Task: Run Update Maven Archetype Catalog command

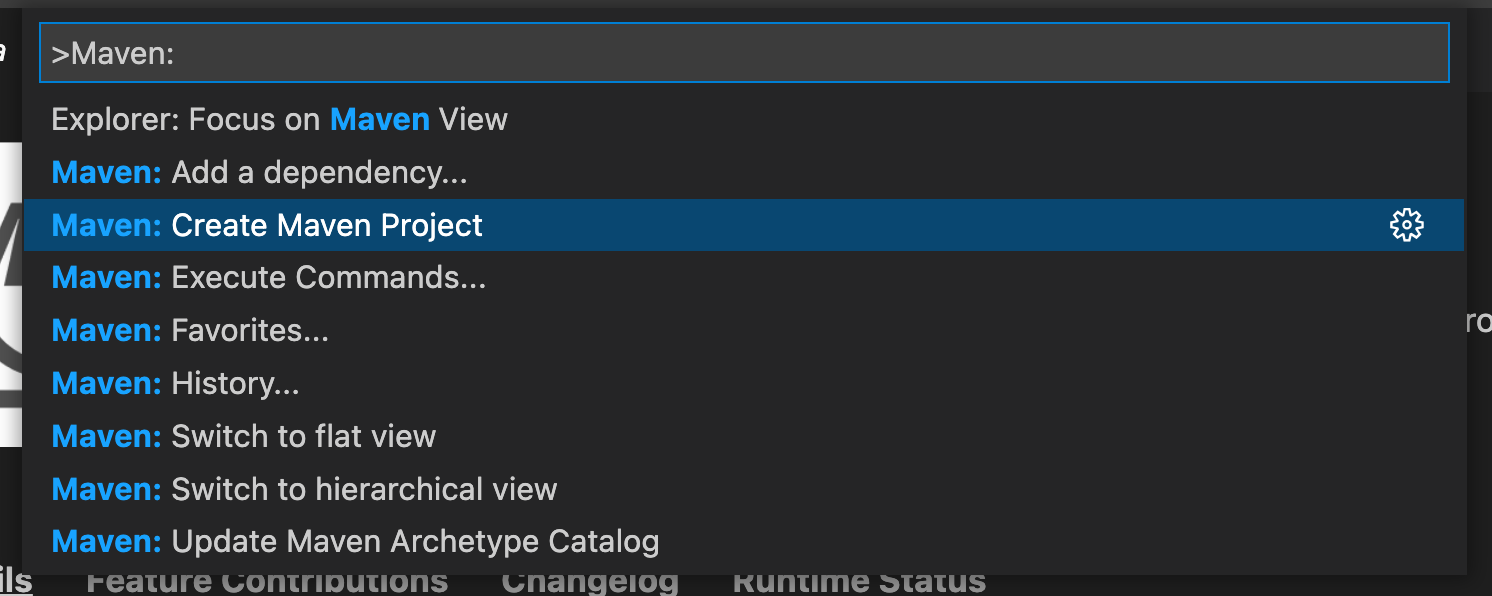Action: [355, 542]
